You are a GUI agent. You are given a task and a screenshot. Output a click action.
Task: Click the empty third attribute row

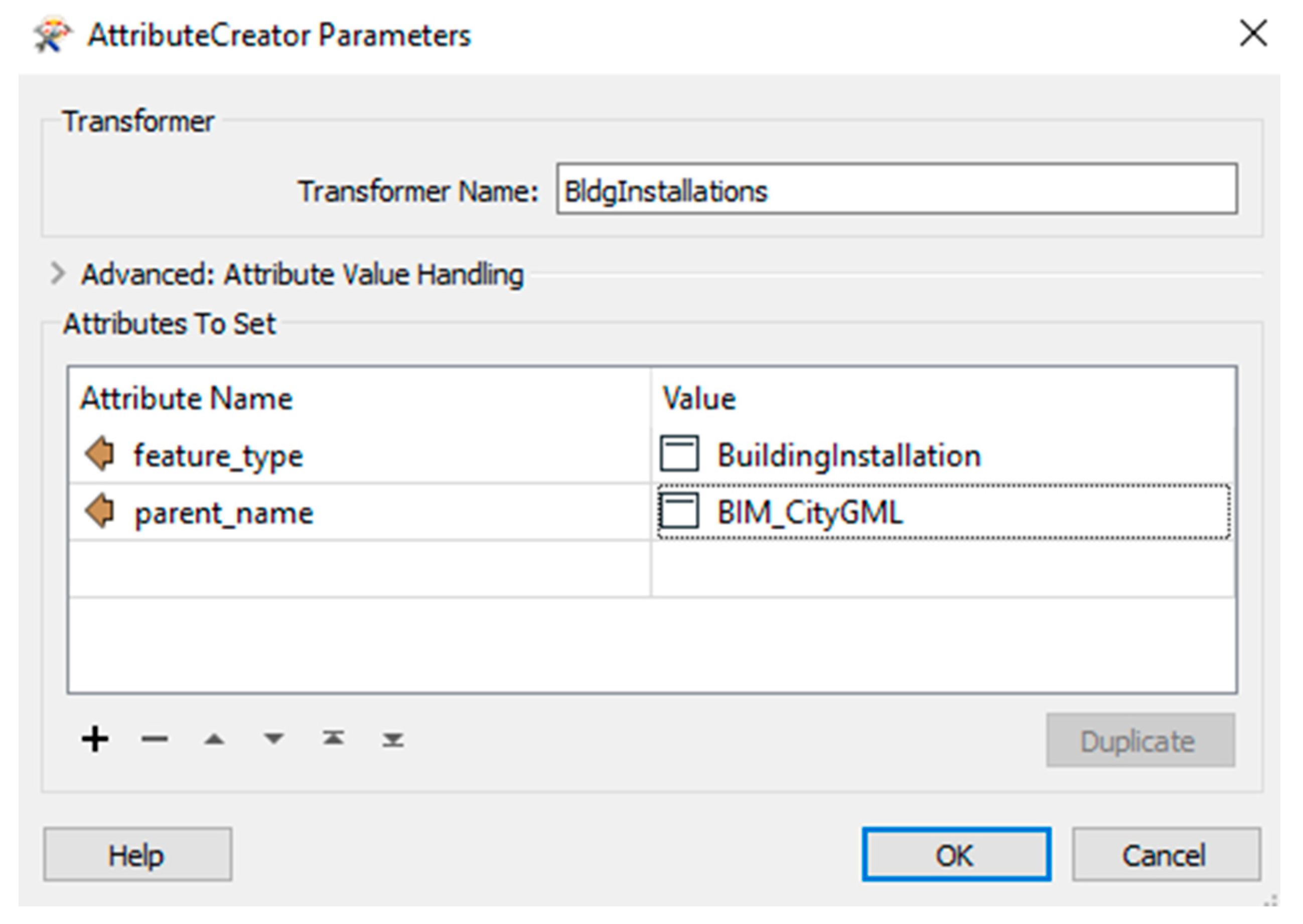click(x=358, y=569)
